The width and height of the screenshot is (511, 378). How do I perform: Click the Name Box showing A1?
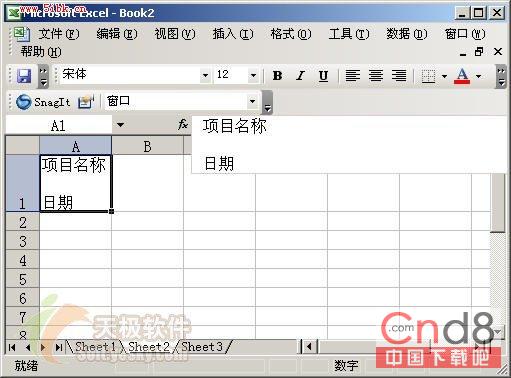click(59, 125)
